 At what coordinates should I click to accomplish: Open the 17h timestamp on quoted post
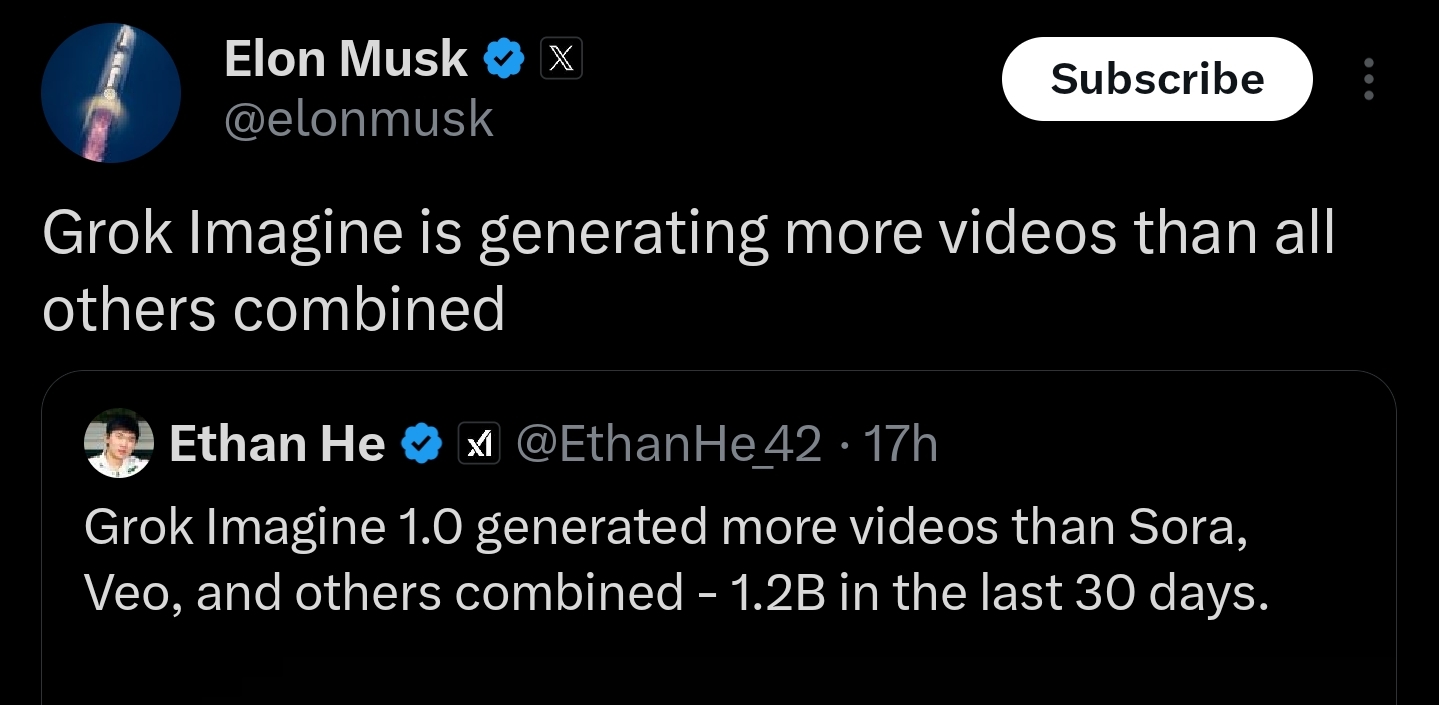[900, 443]
